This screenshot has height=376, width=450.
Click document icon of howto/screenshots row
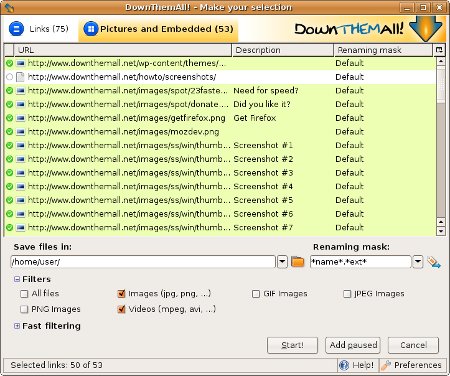[x=21, y=77]
